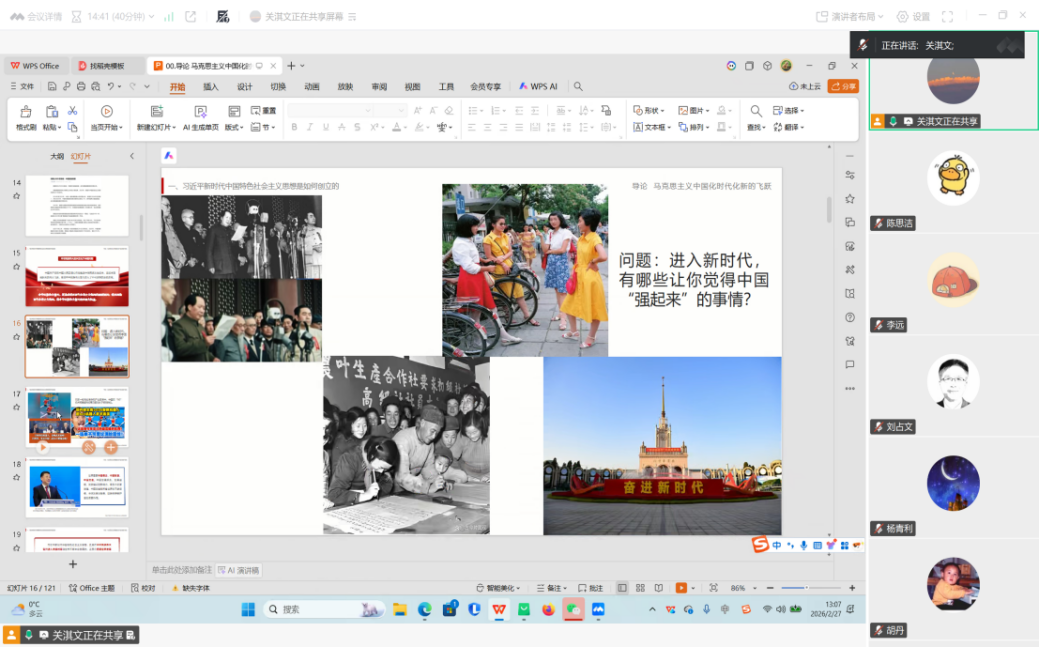
Task: Switch to the 插入 ribbon tab
Action: click(211, 87)
